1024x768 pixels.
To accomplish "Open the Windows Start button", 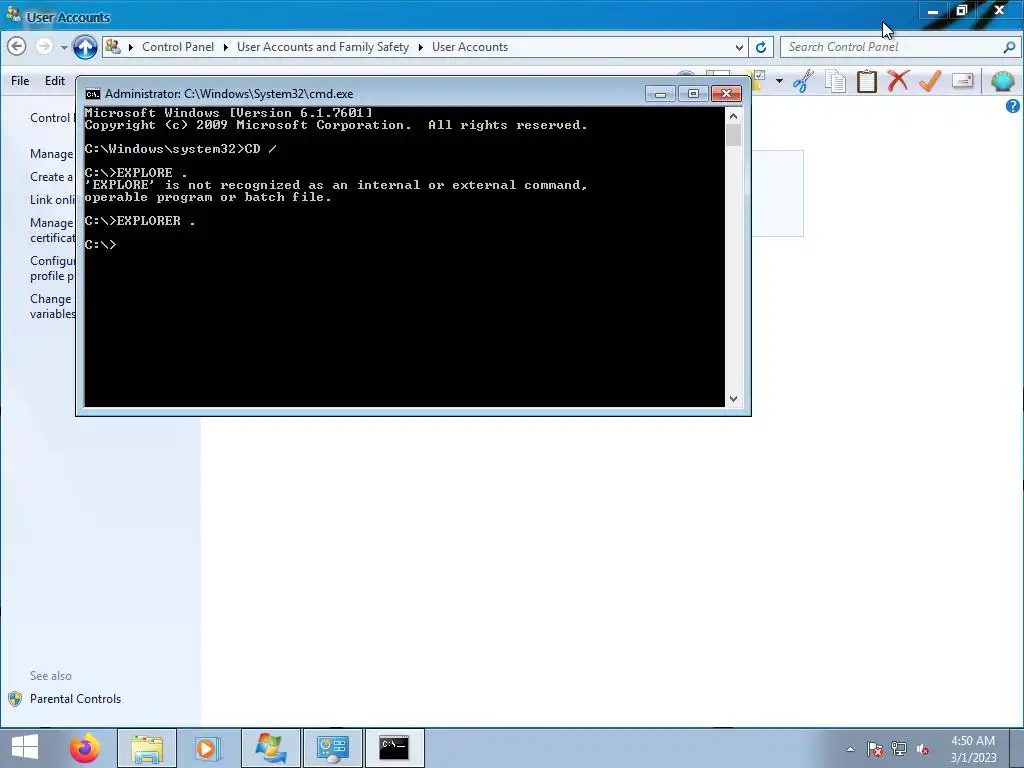I will click(x=25, y=748).
